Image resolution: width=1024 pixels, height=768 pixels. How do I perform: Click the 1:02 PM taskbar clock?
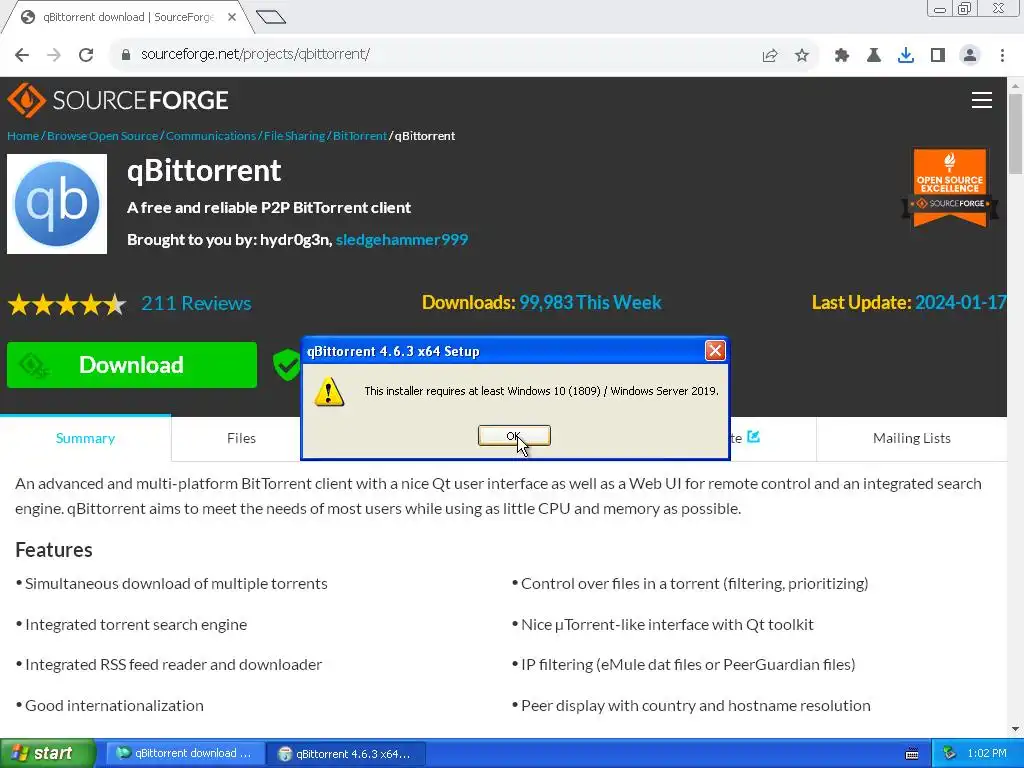[x=987, y=753]
